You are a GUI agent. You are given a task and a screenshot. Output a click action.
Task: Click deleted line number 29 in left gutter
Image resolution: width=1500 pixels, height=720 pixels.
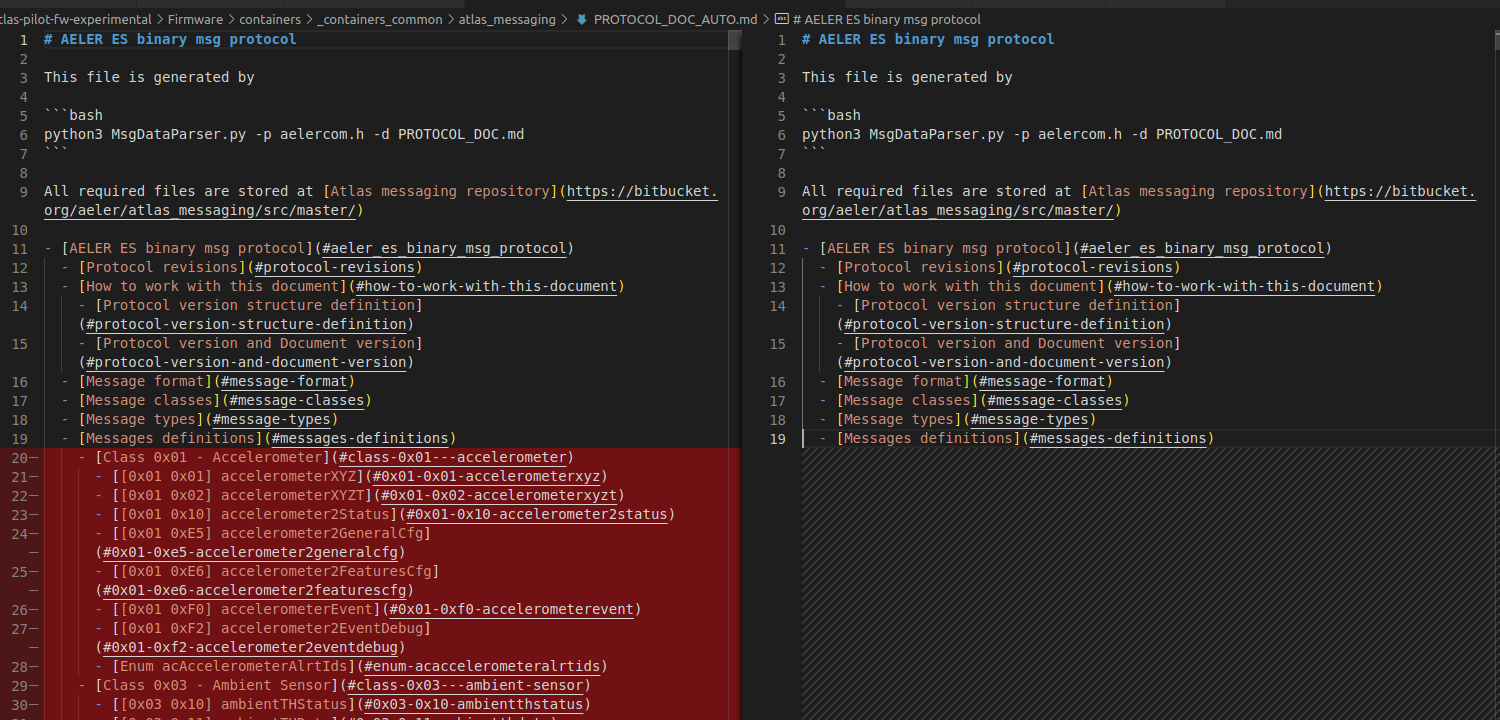tap(21, 685)
